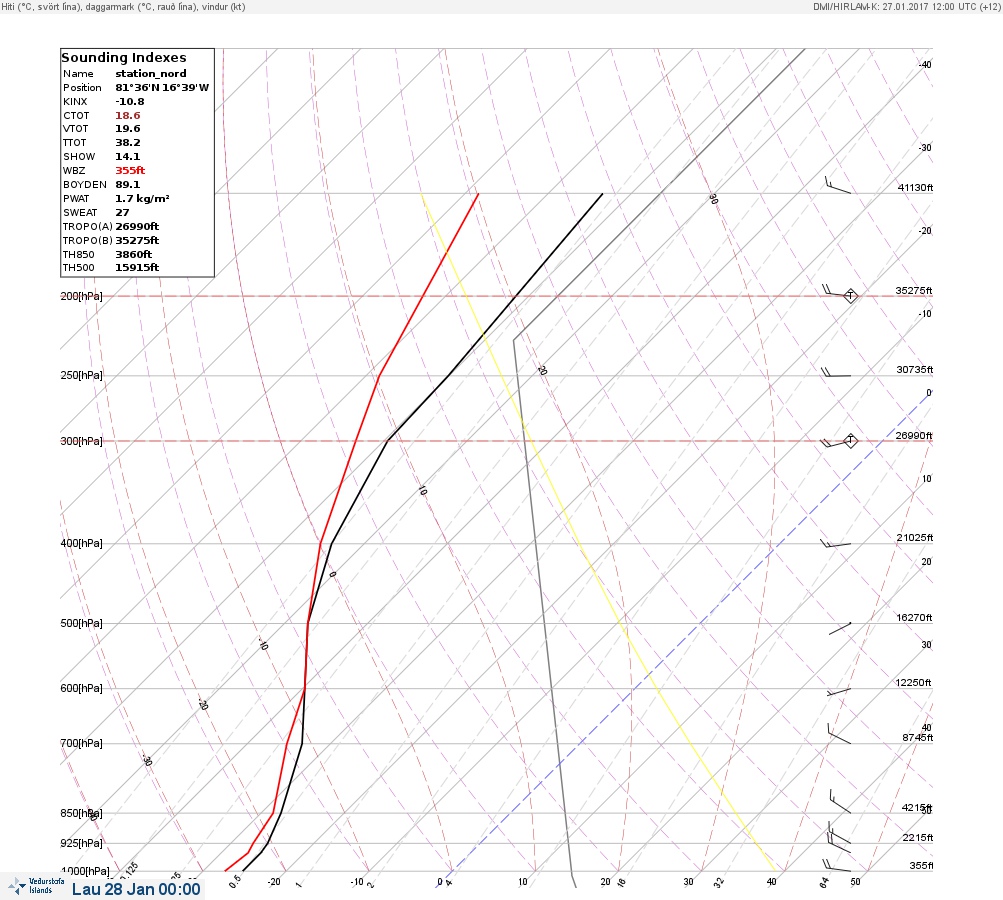The height and width of the screenshot is (900, 1003).
Task: Click the 2215ft altitude label
Action: click(x=918, y=837)
